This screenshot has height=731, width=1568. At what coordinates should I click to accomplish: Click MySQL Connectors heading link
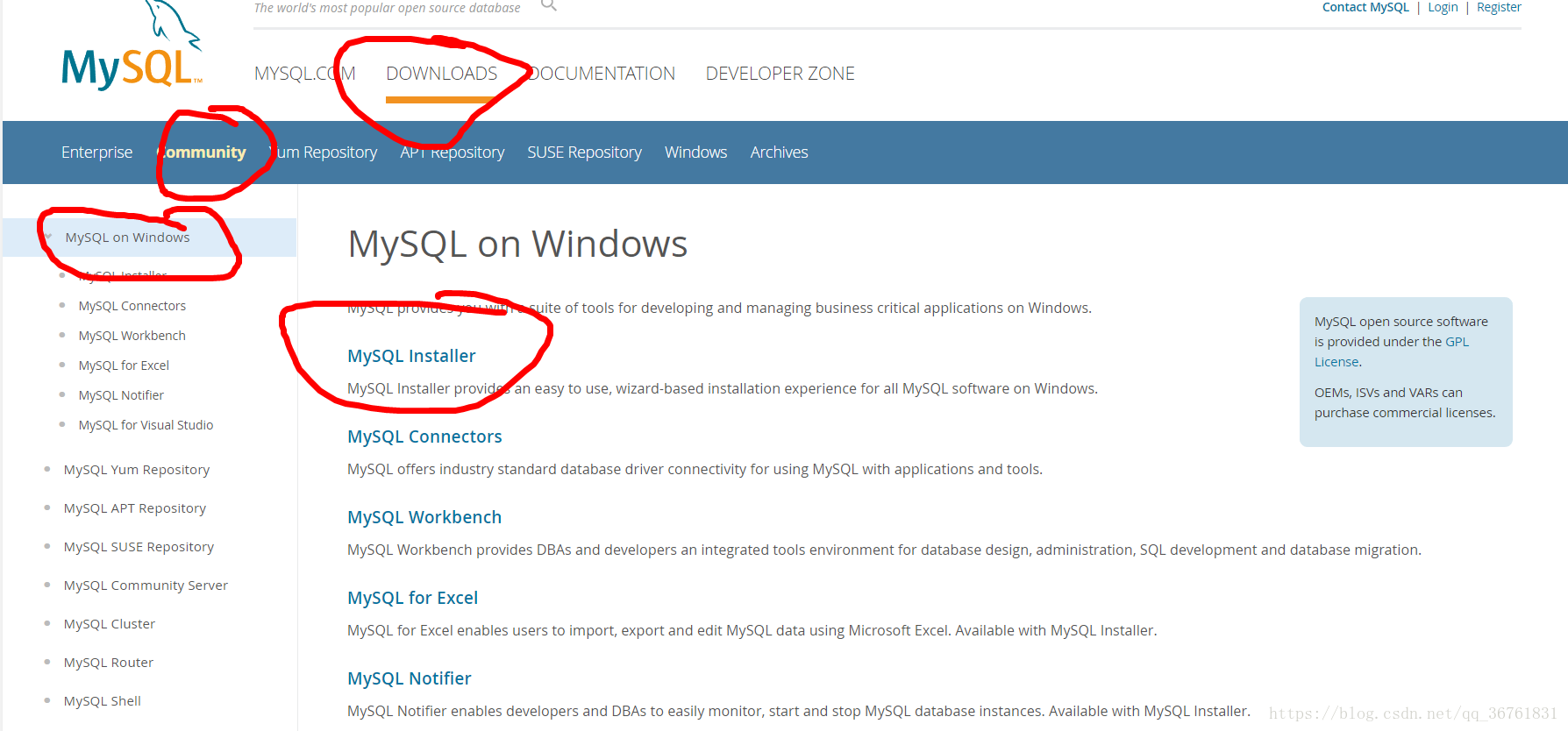(424, 436)
